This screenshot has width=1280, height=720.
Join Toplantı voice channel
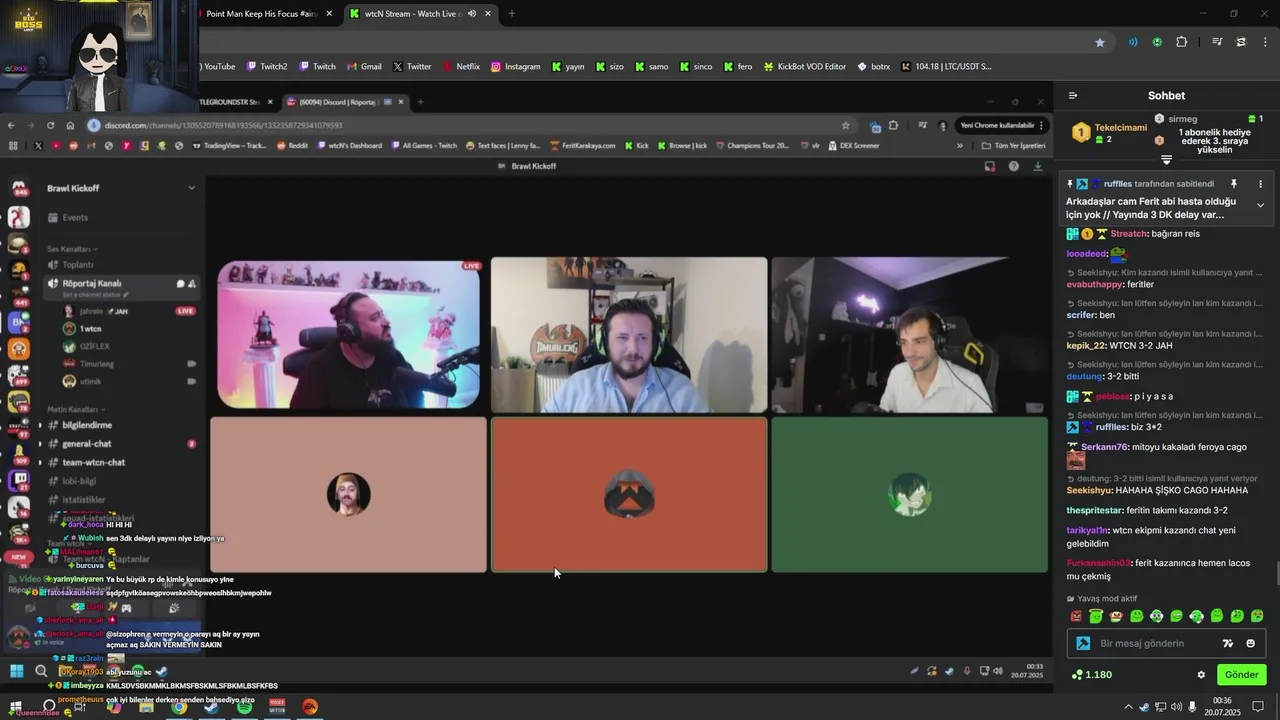point(77,265)
